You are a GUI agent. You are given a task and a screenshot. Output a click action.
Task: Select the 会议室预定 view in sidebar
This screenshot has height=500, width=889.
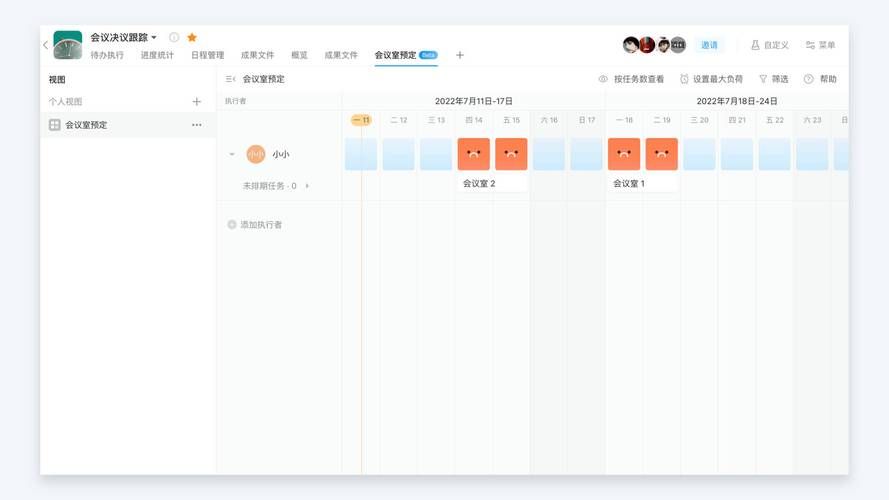[x=128, y=125]
